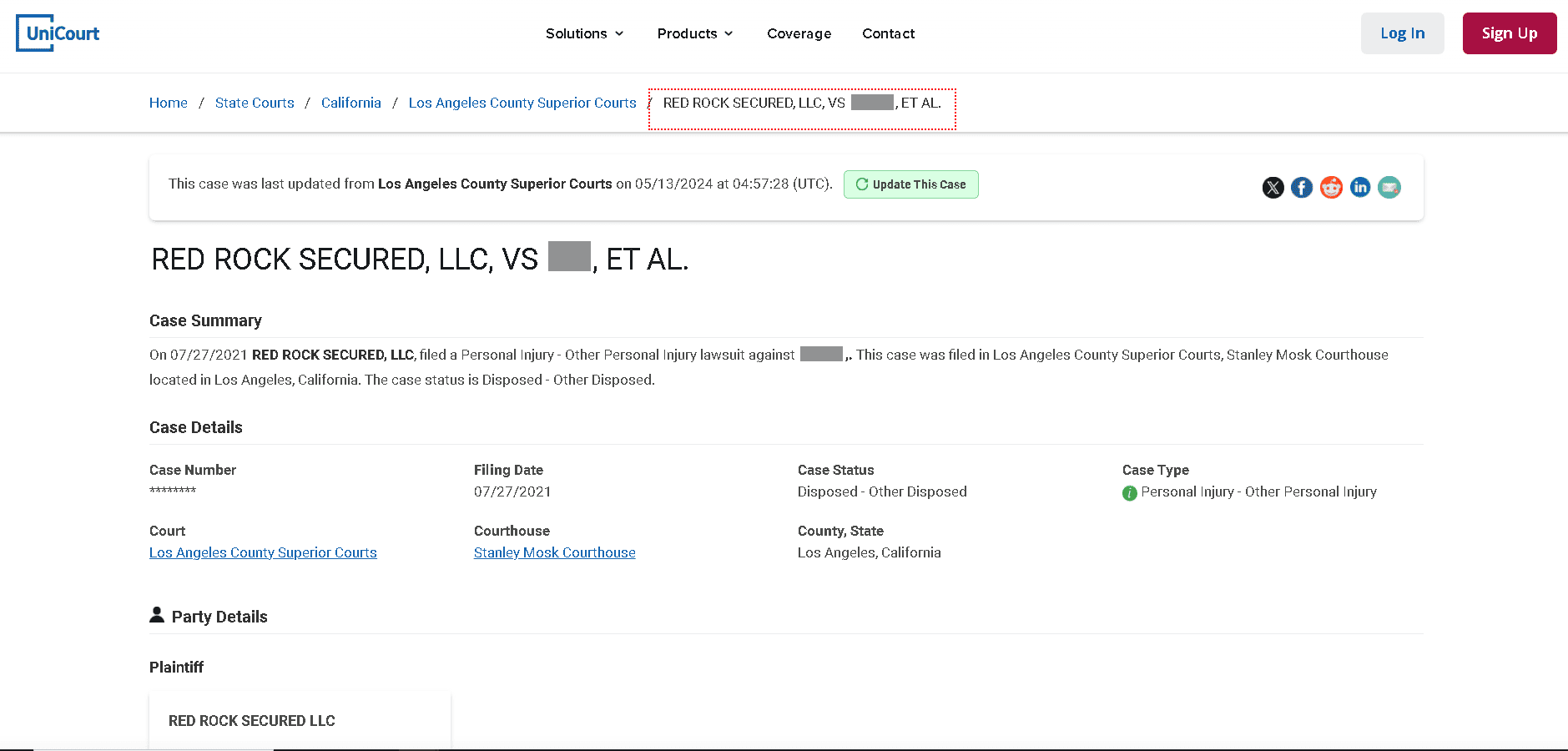Click the UniCourt logo
This screenshot has height=751, width=1568.
pyautogui.click(x=58, y=33)
